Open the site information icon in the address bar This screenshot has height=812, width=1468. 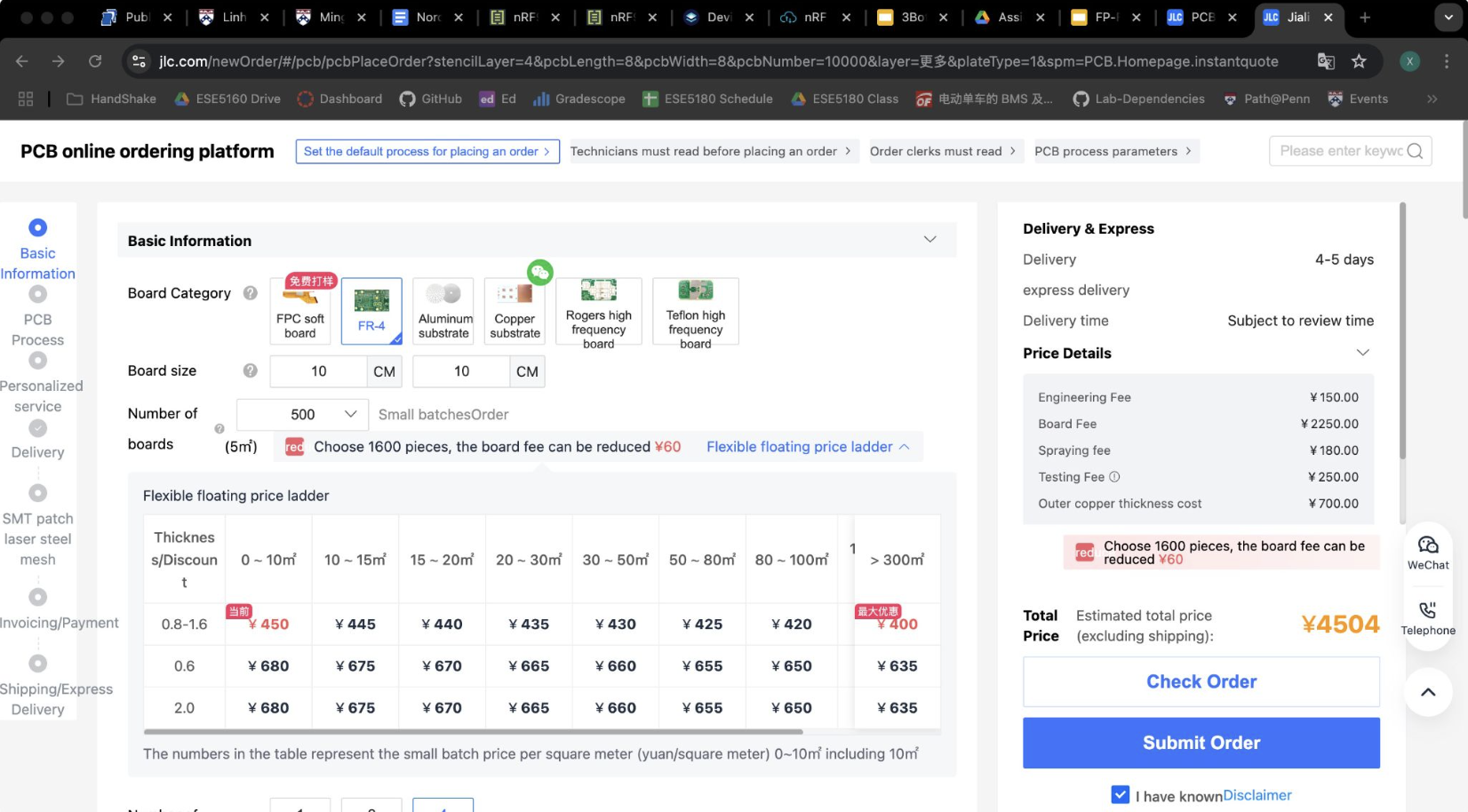point(139,61)
